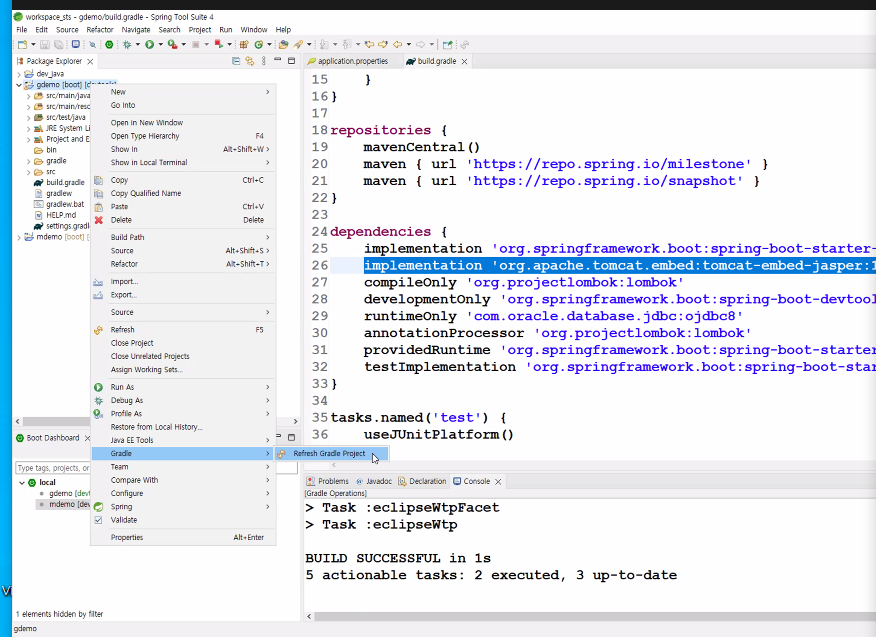Select mdemo entry in Boot Dashboard
The width and height of the screenshot is (876, 637).
[69, 505]
